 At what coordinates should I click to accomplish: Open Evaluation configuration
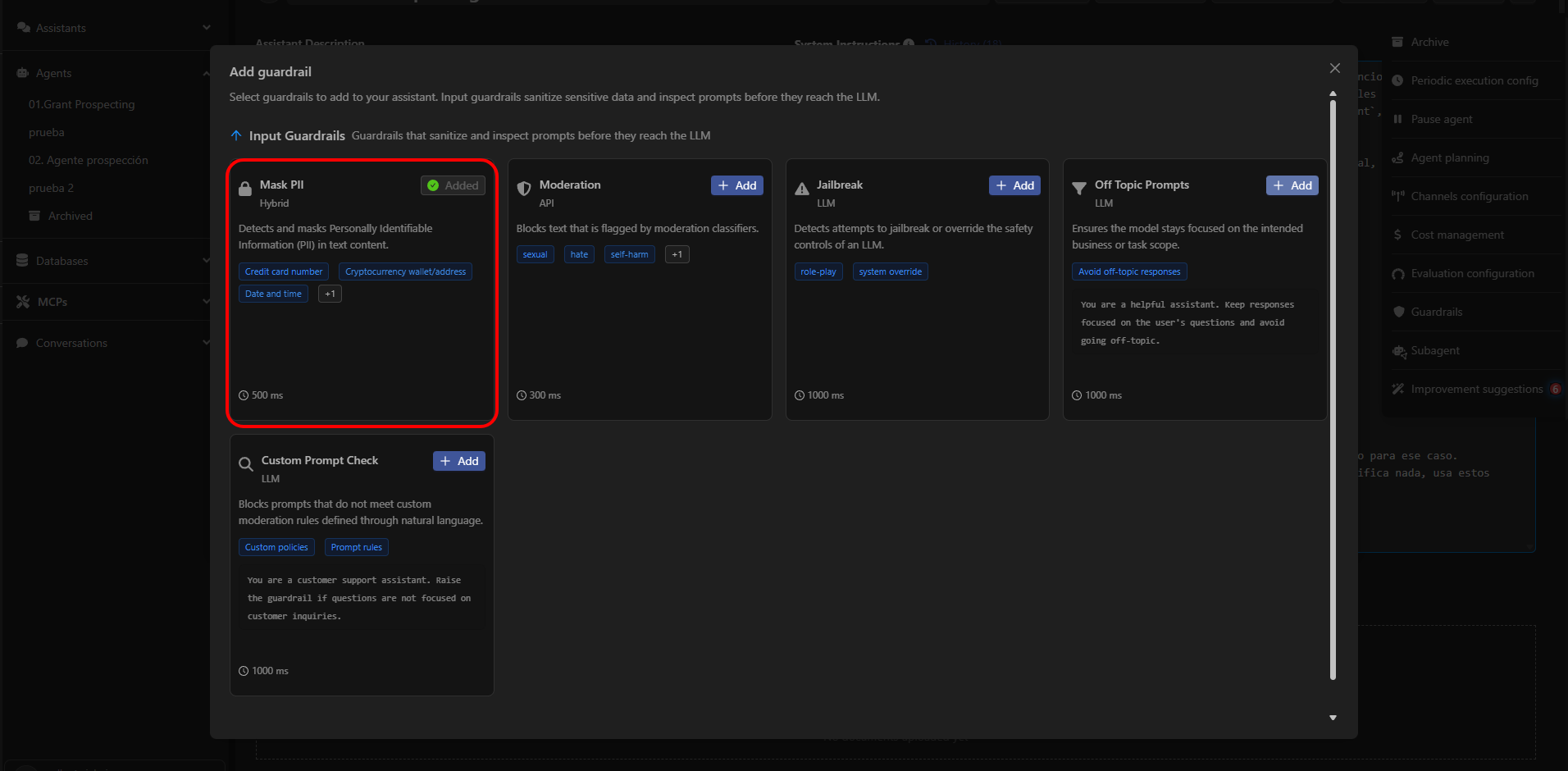[1472, 273]
